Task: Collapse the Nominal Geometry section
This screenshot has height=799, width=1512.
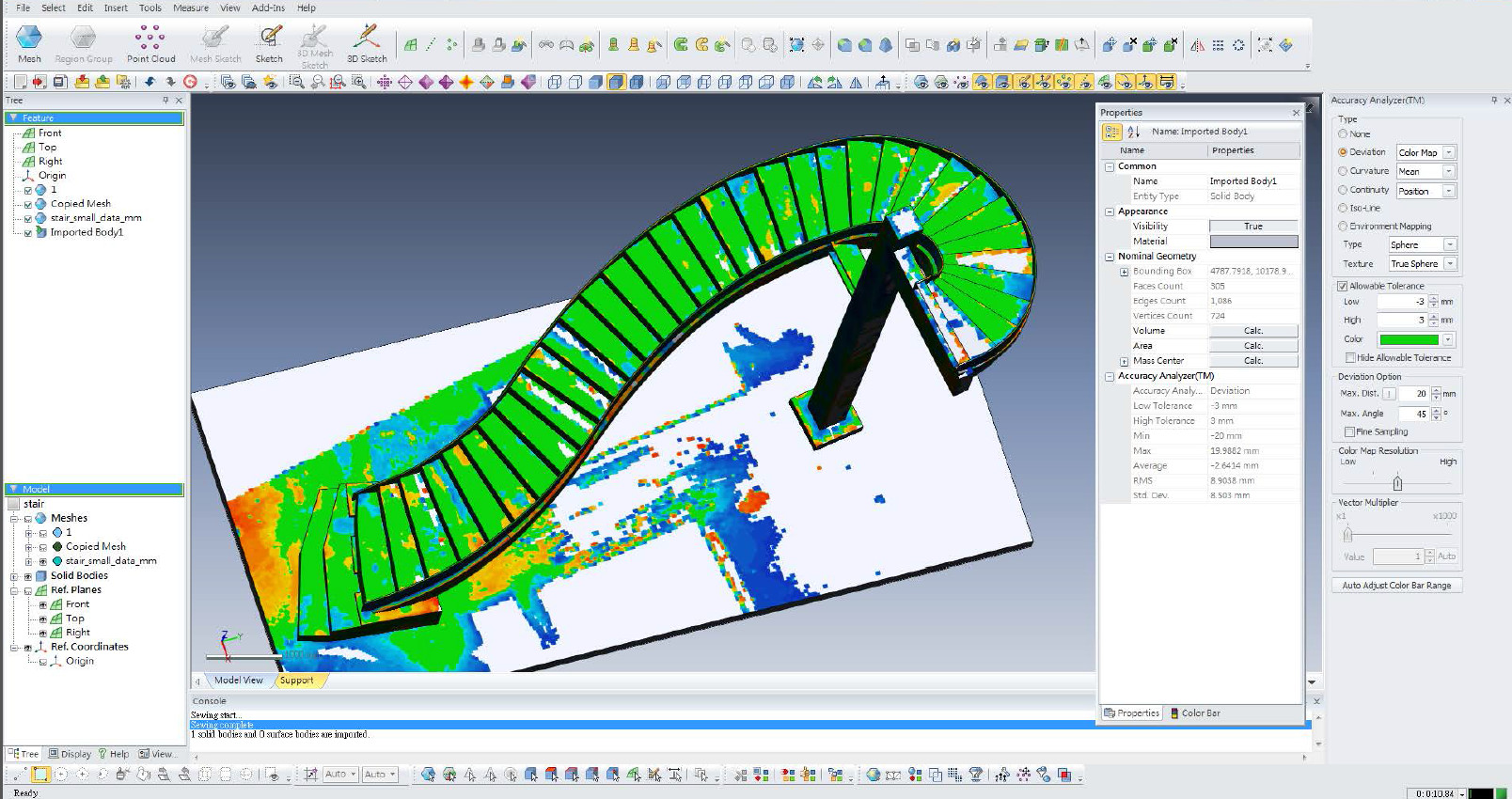Action: click(1110, 257)
